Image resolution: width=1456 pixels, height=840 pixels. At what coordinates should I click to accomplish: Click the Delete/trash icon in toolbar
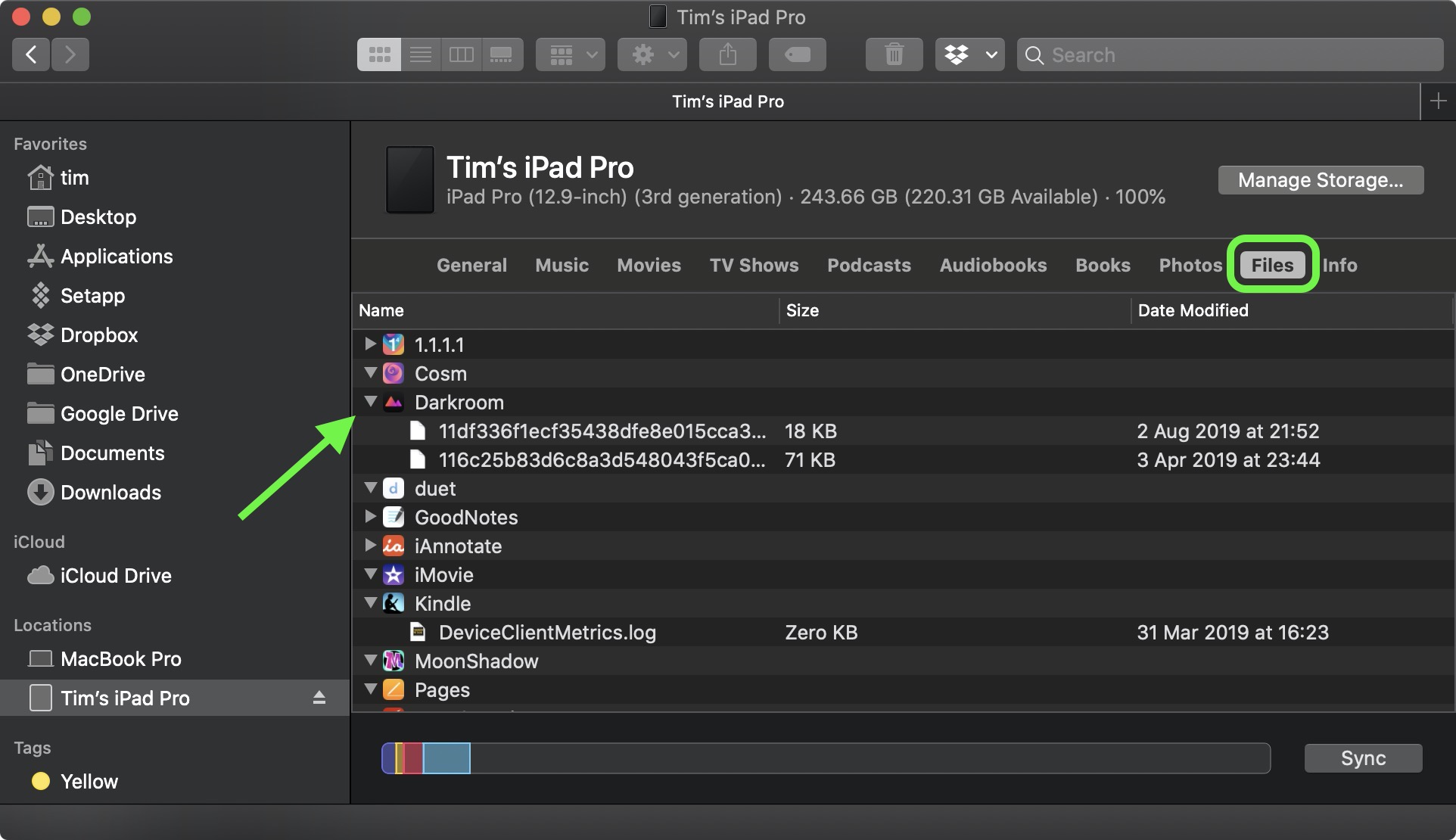893,53
